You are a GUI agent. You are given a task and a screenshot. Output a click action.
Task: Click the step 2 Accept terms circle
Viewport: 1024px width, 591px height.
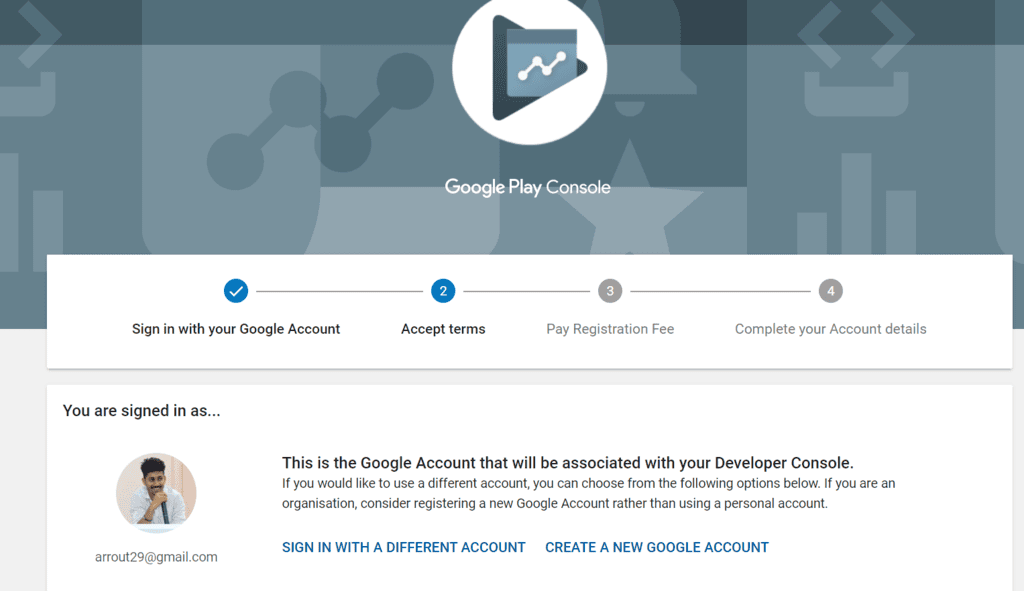[x=443, y=291]
